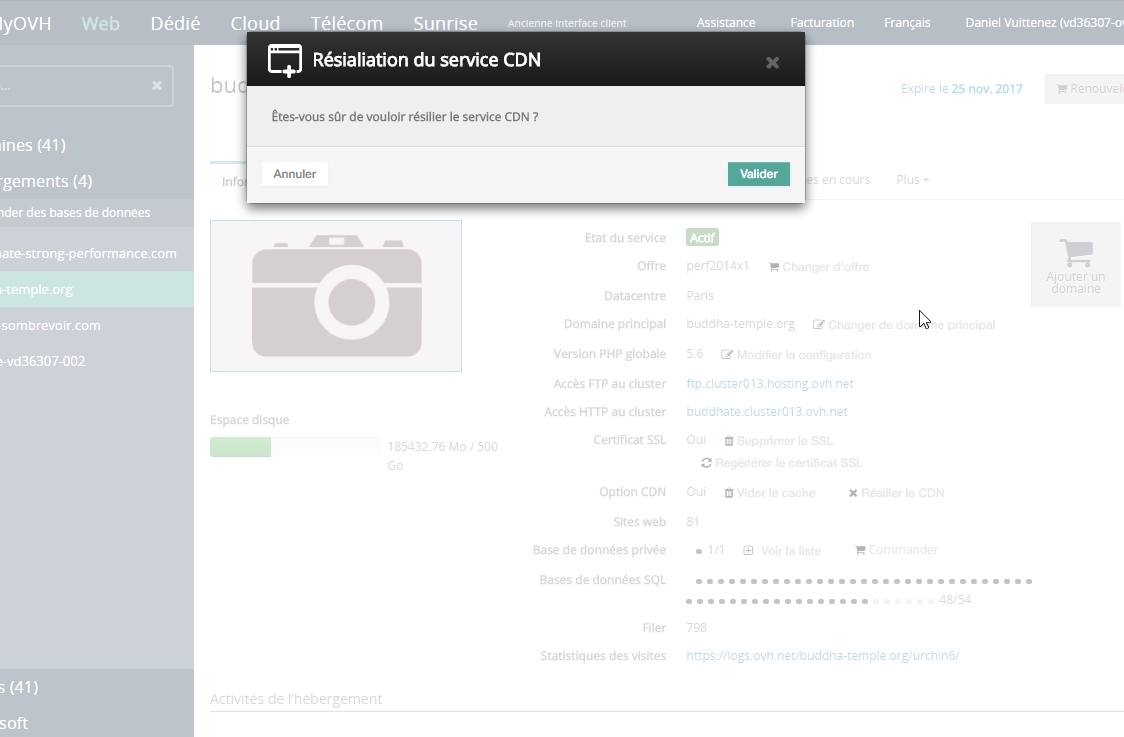Click the trash icon for Vider le cache
Image resolution: width=1124 pixels, height=737 pixels.
tap(728, 493)
